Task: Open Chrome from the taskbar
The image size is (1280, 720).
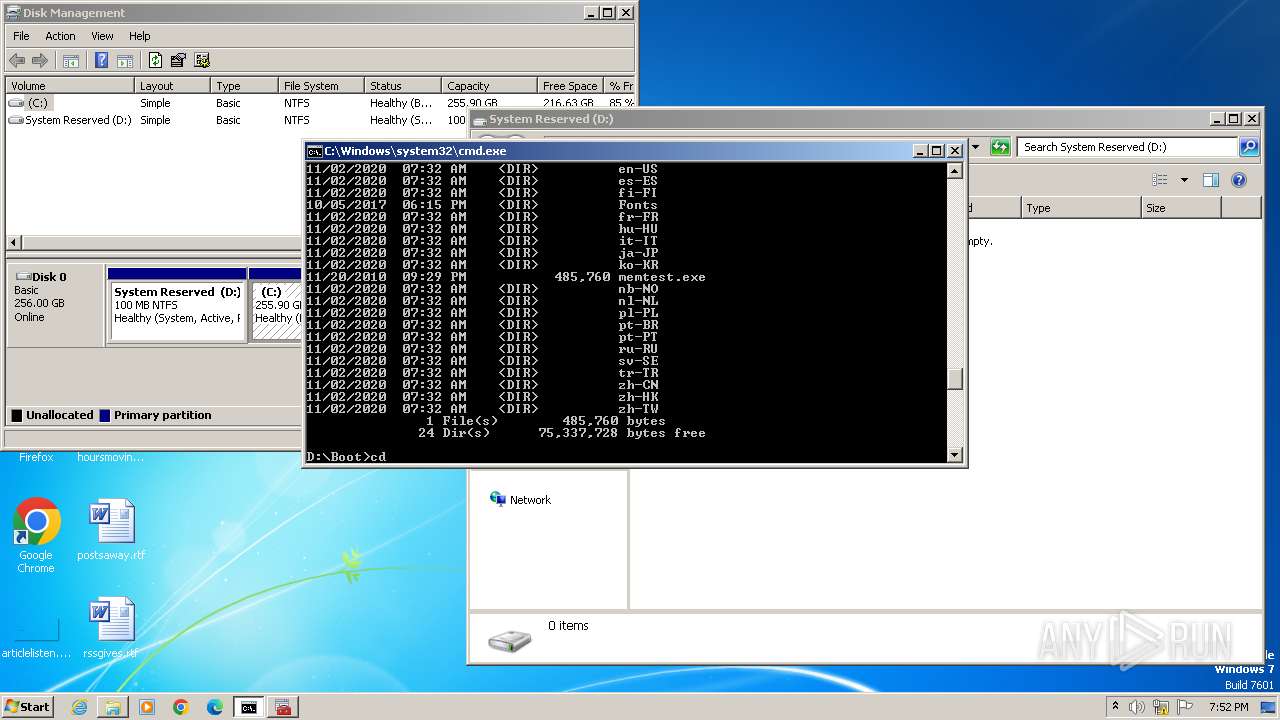Action: (x=181, y=707)
